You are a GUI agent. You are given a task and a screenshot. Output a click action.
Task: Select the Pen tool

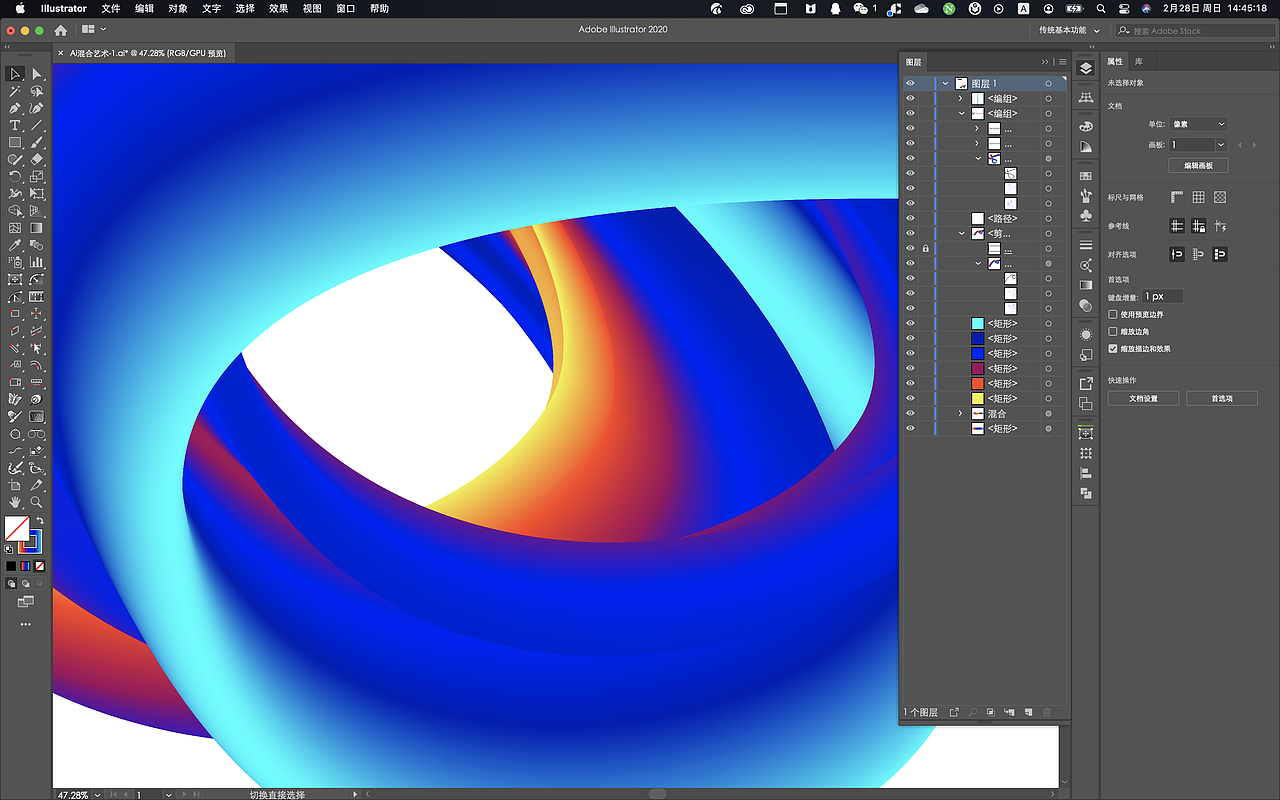[15, 108]
